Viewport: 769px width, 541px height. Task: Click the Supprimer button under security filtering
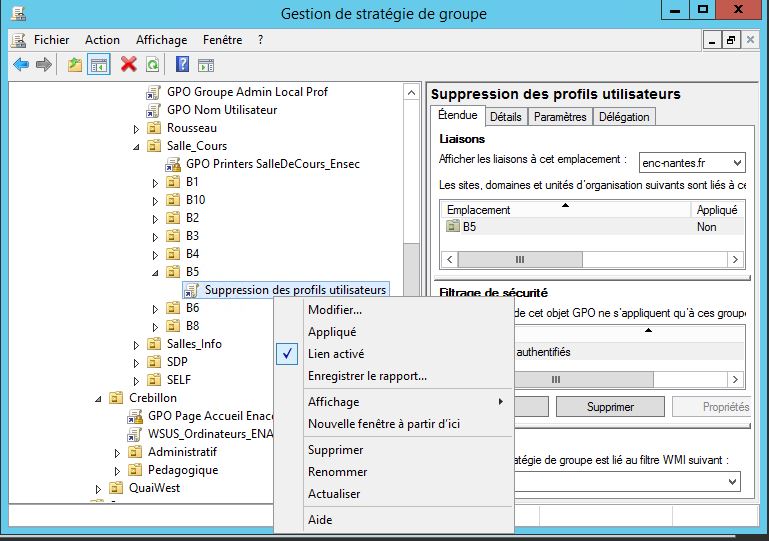coord(610,407)
